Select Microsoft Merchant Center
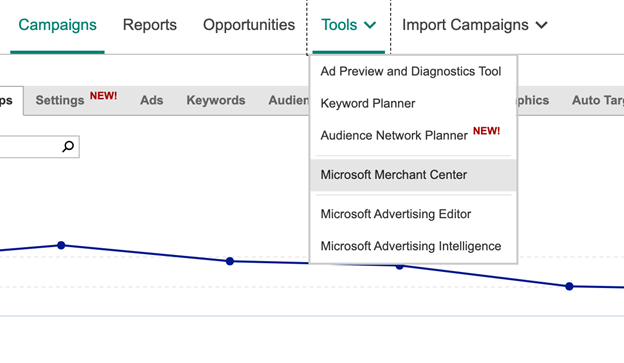624x363 pixels. [x=413, y=175]
